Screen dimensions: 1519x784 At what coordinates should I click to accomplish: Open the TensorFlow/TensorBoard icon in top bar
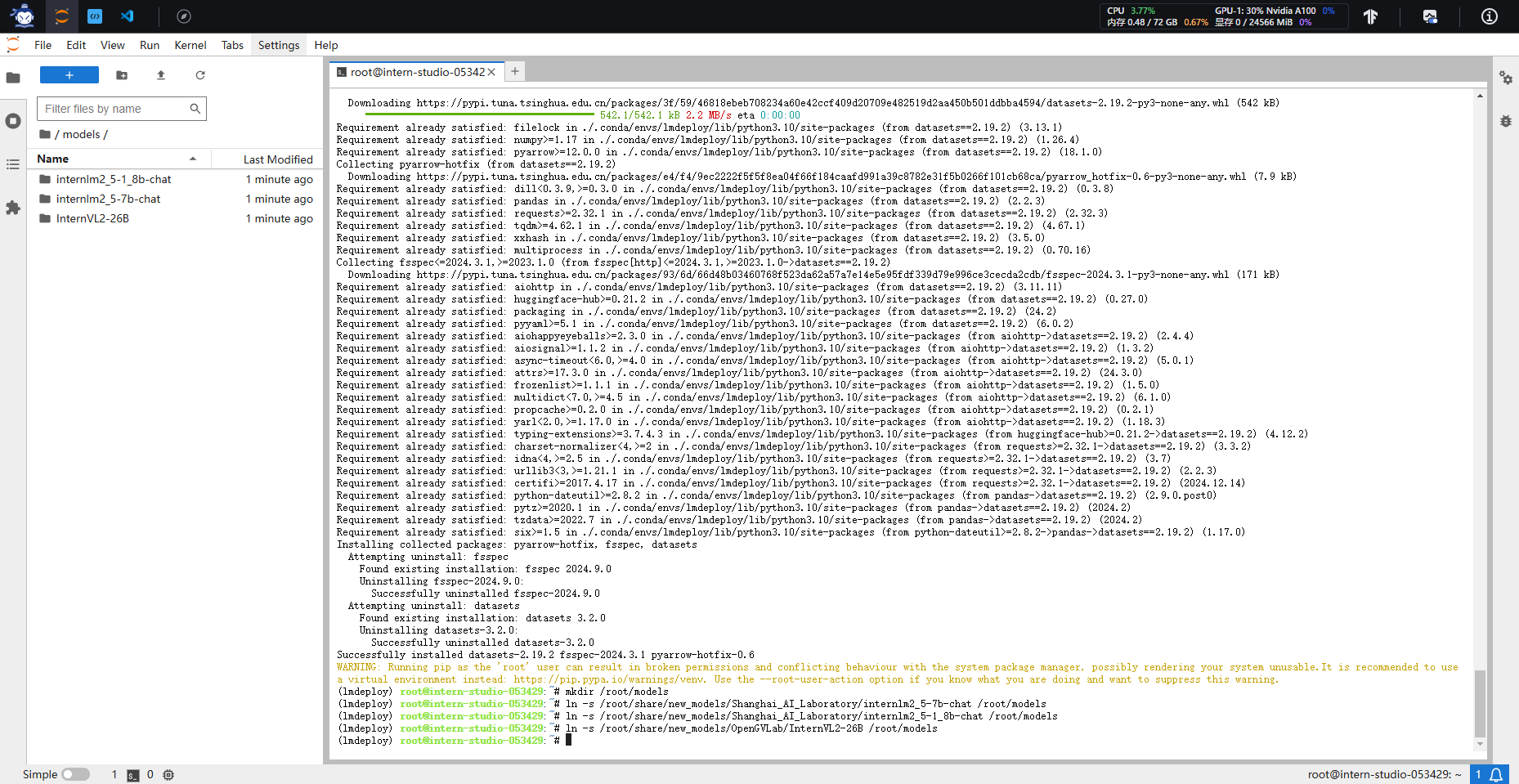click(1371, 16)
